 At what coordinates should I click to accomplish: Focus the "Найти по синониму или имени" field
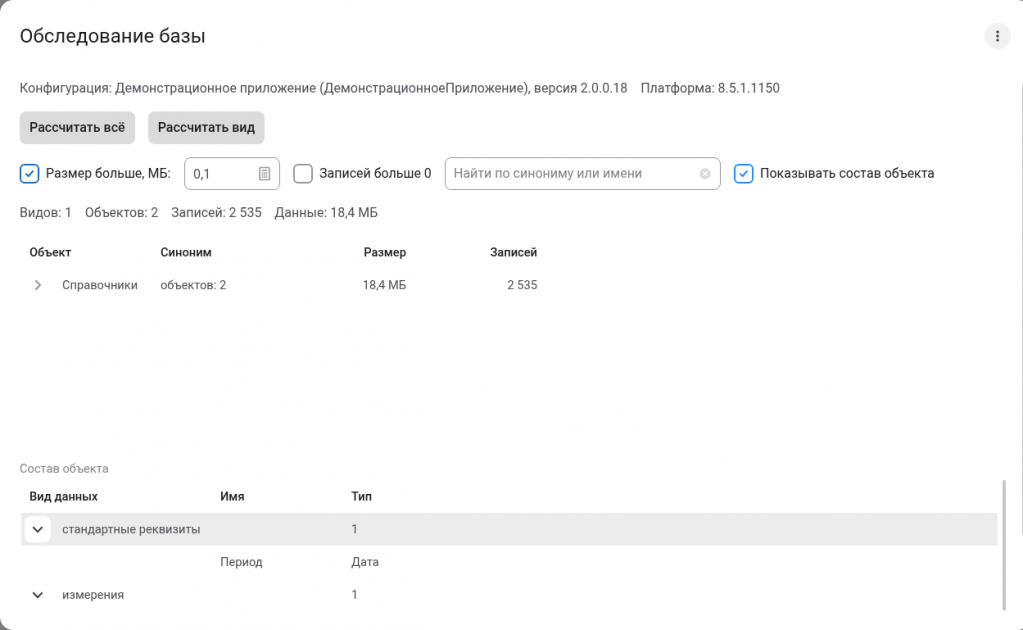(x=574, y=173)
